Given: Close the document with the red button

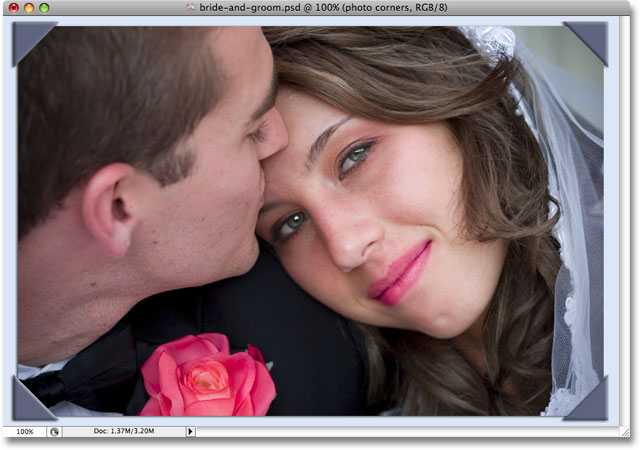Looking at the screenshot, I should [14, 7].
